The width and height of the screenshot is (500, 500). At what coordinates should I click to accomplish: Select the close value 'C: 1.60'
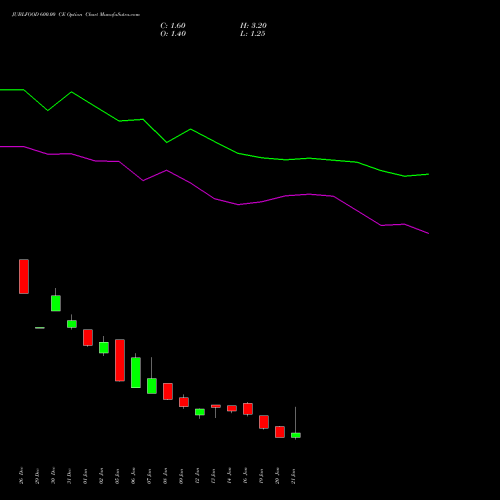173,26
